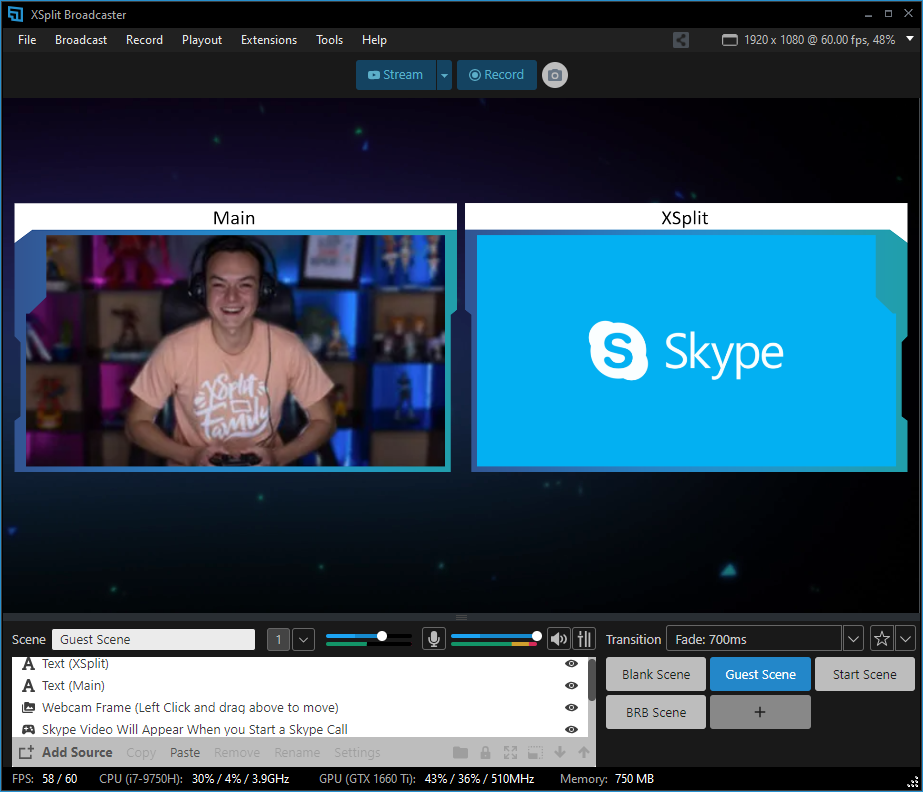Expand the dropdown next to the star

pyautogui.click(x=905, y=639)
